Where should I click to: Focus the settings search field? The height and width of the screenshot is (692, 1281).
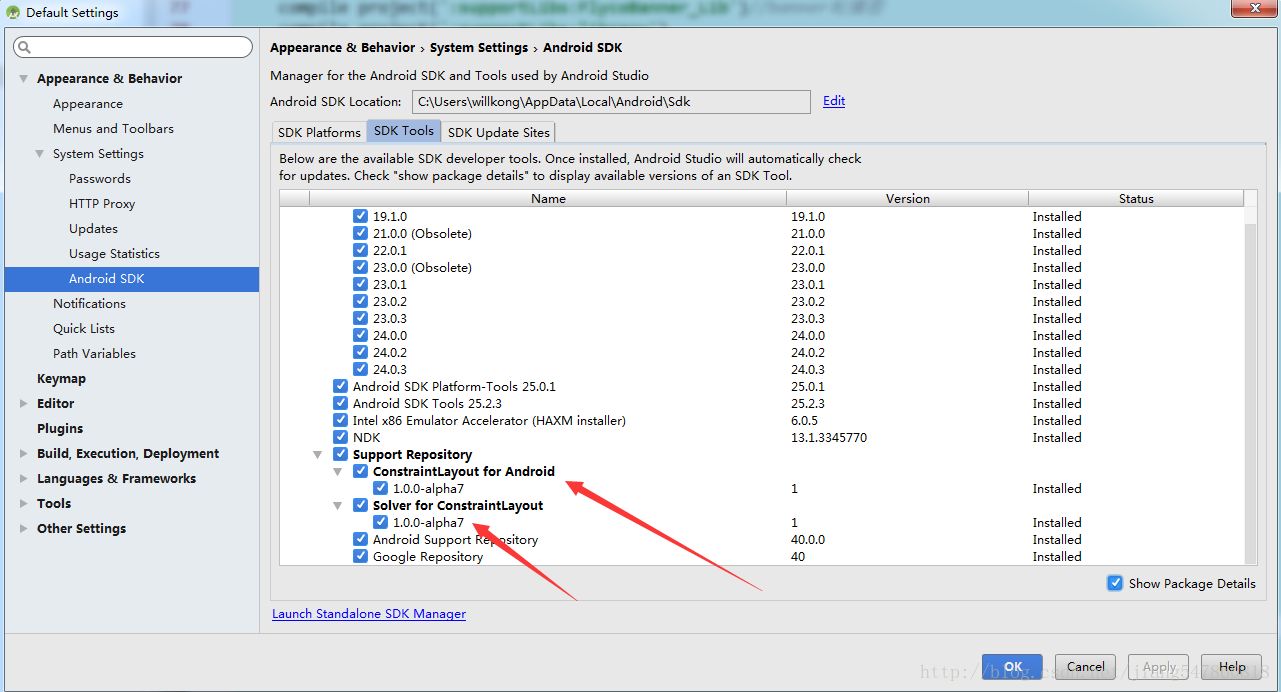click(x=133, y=47)
